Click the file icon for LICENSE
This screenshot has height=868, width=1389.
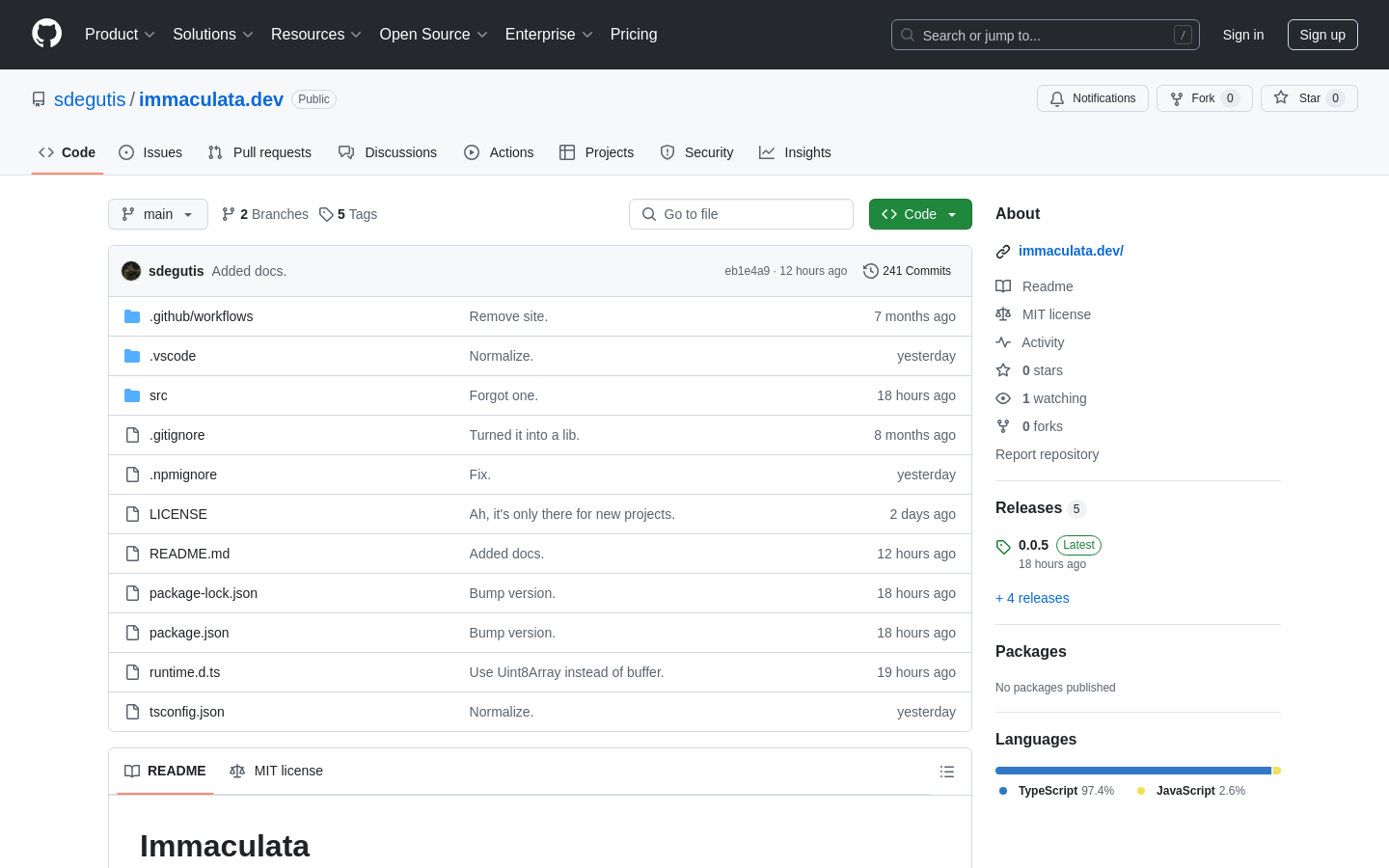click(132, 514)
